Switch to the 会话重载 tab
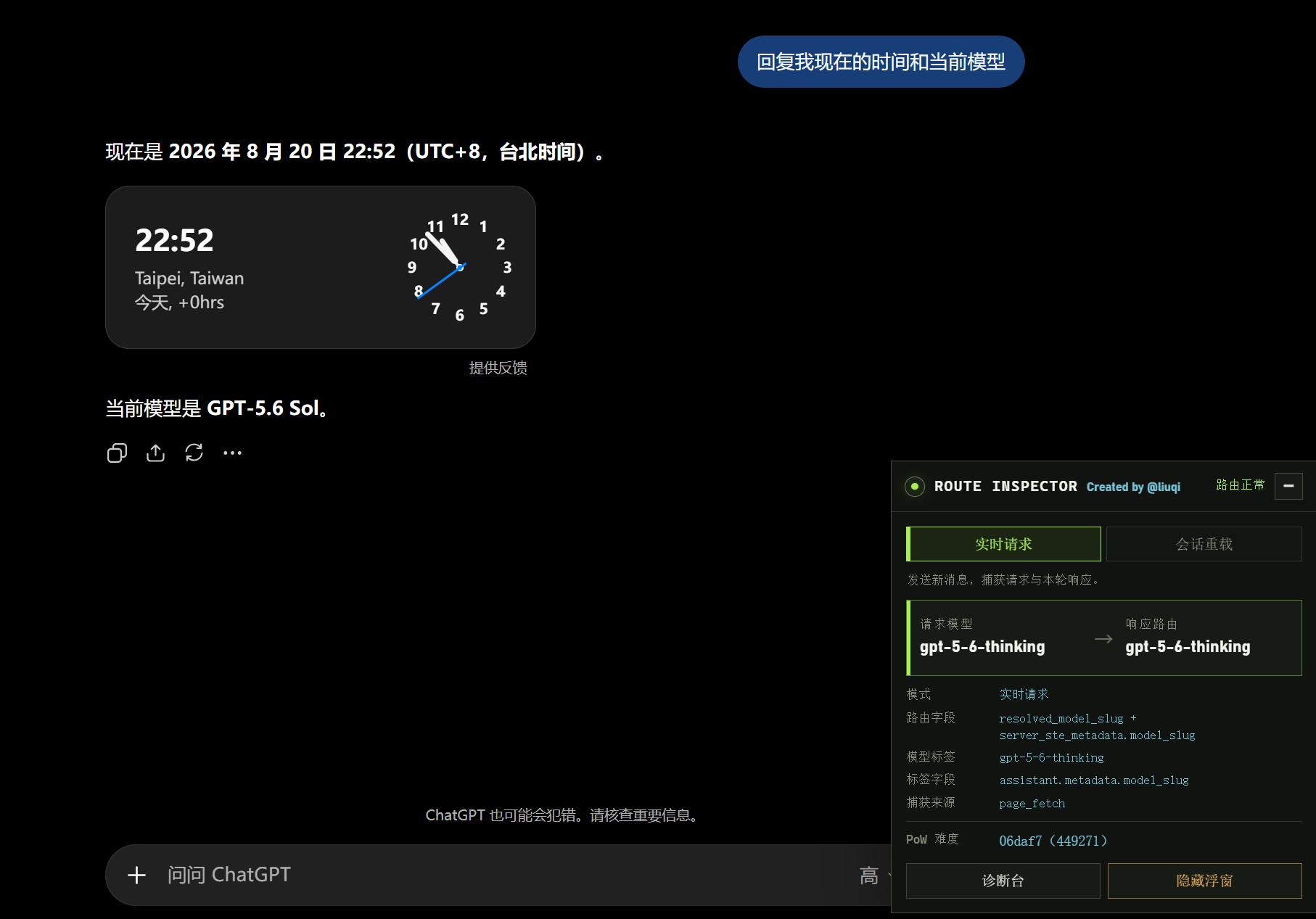The image size is (1316, 919). pyautogui.click(x=1204, y=544)
